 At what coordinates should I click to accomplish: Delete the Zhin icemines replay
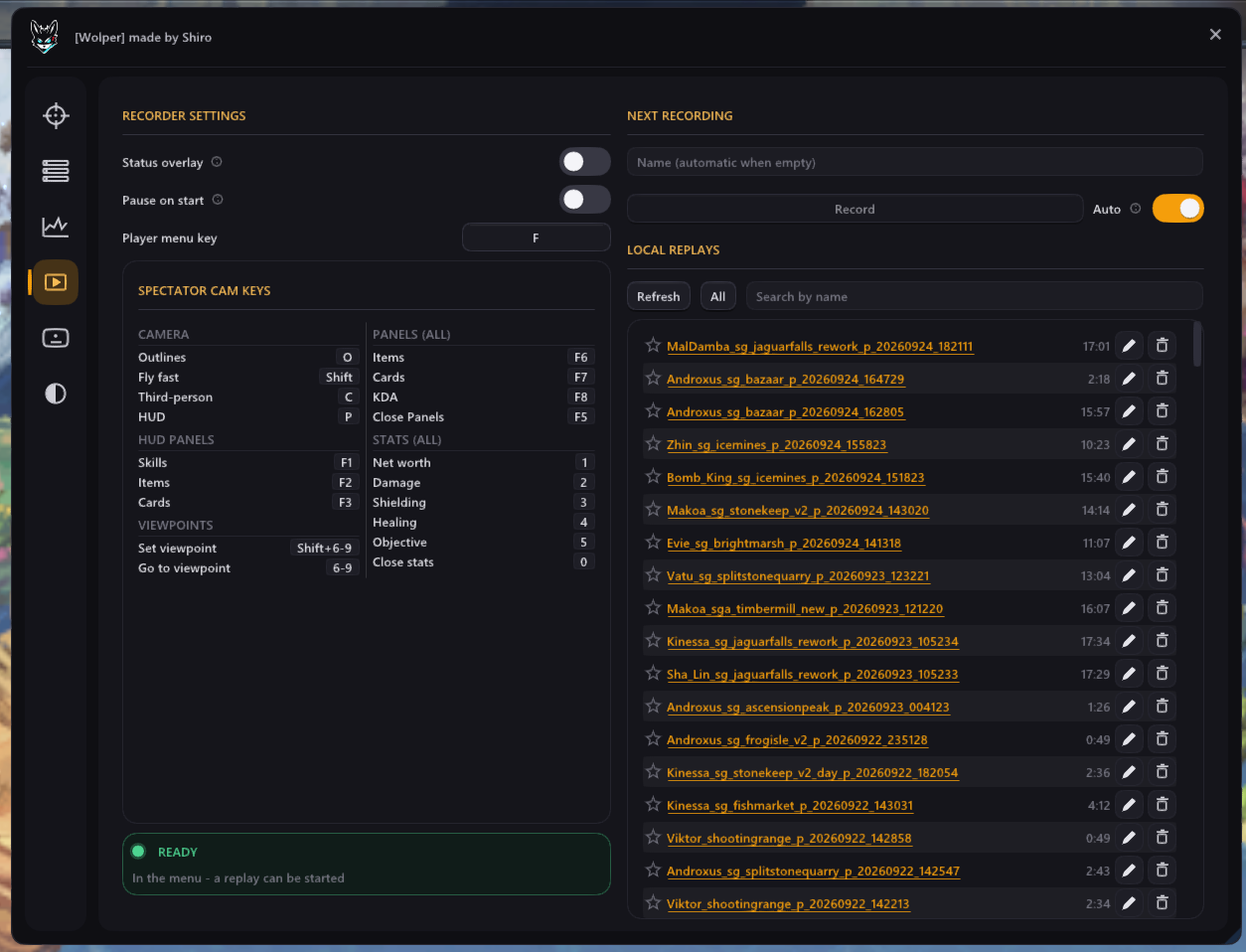coord(1162,444)
